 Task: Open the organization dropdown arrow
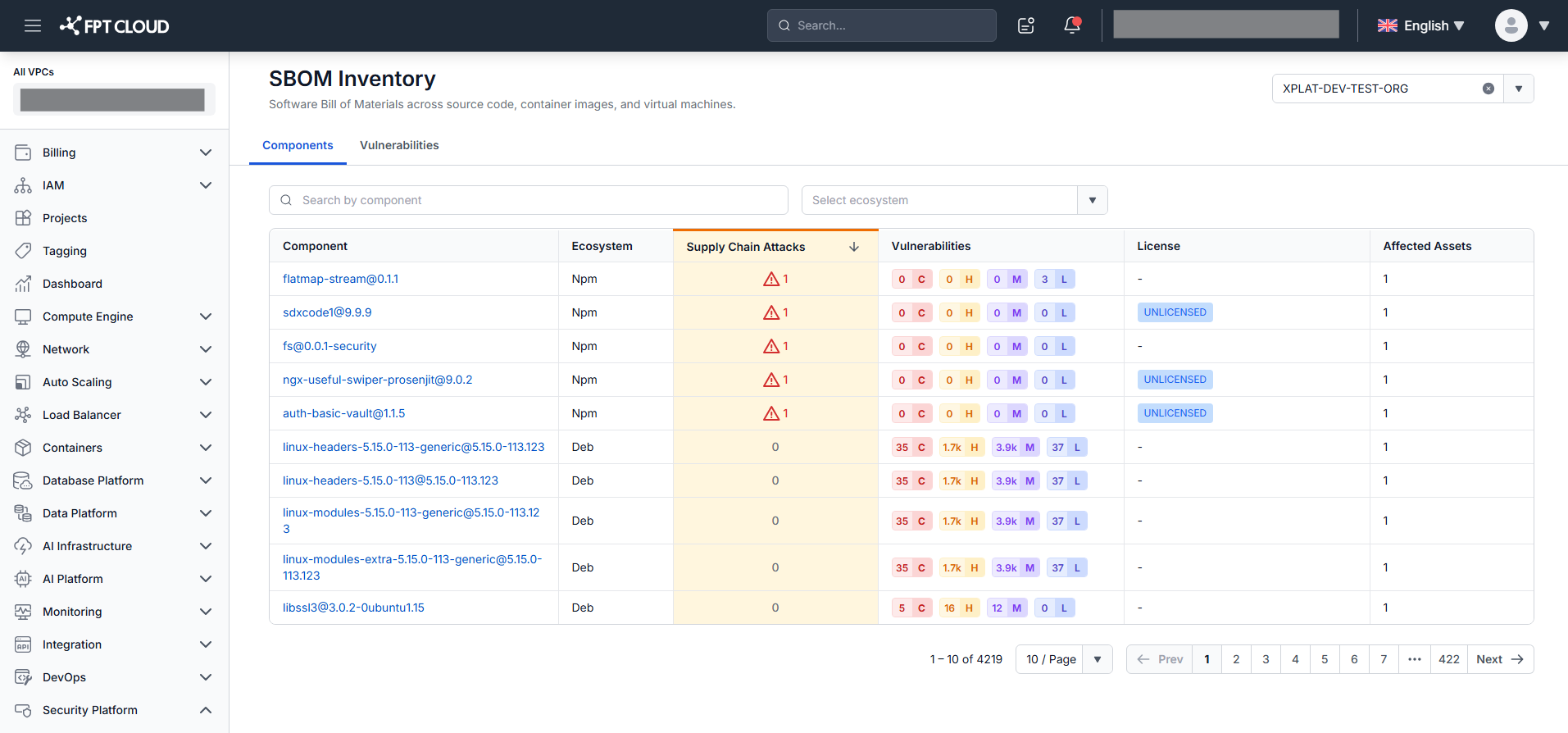[x=1519, y=89]
